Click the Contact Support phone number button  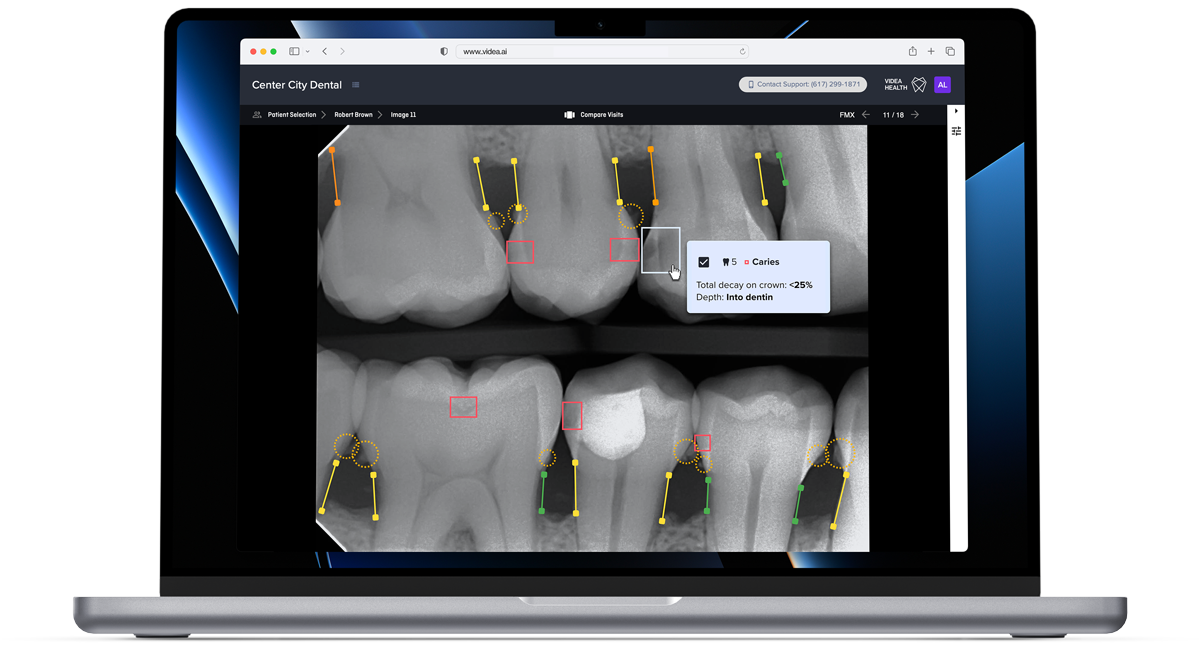pos(803,84)
